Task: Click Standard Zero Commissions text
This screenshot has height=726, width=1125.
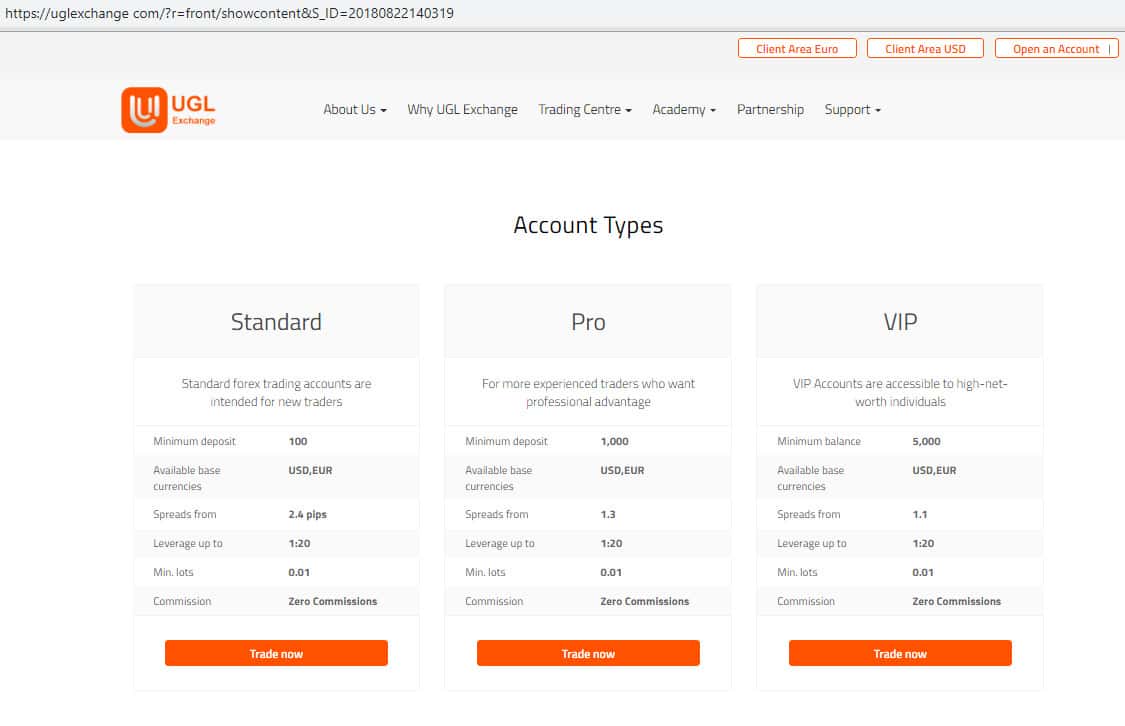Action: click(332, 601)
